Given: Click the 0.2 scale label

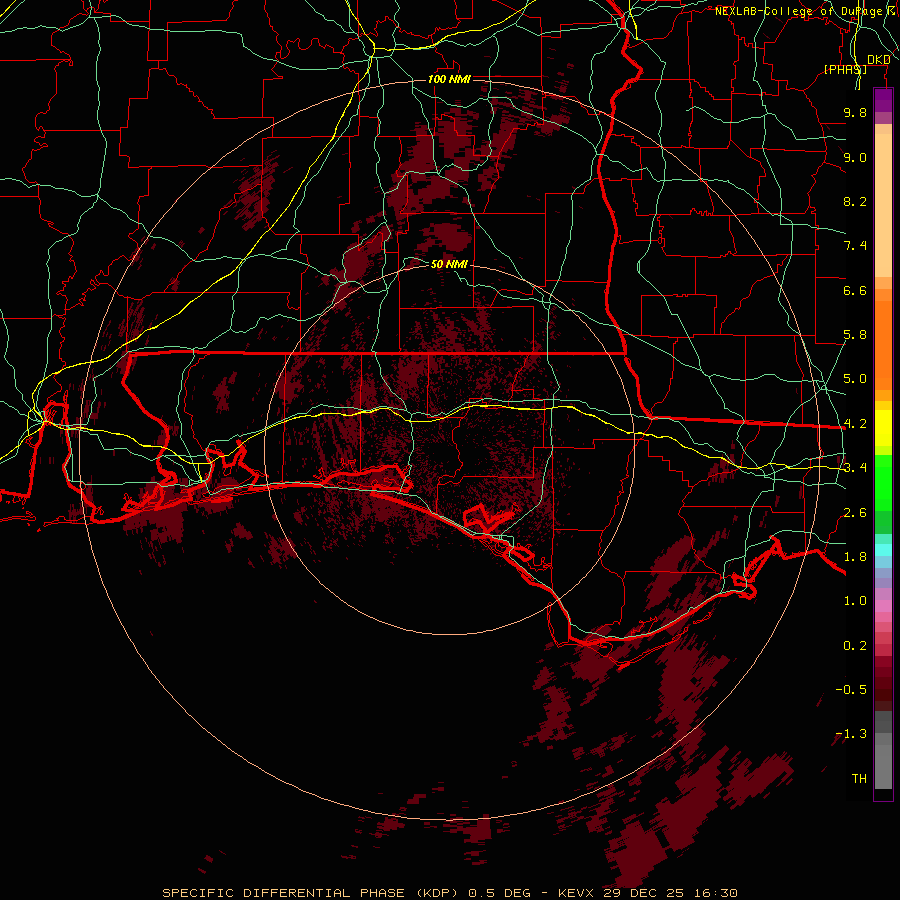Looking at the screenshot, I should 855,646.
